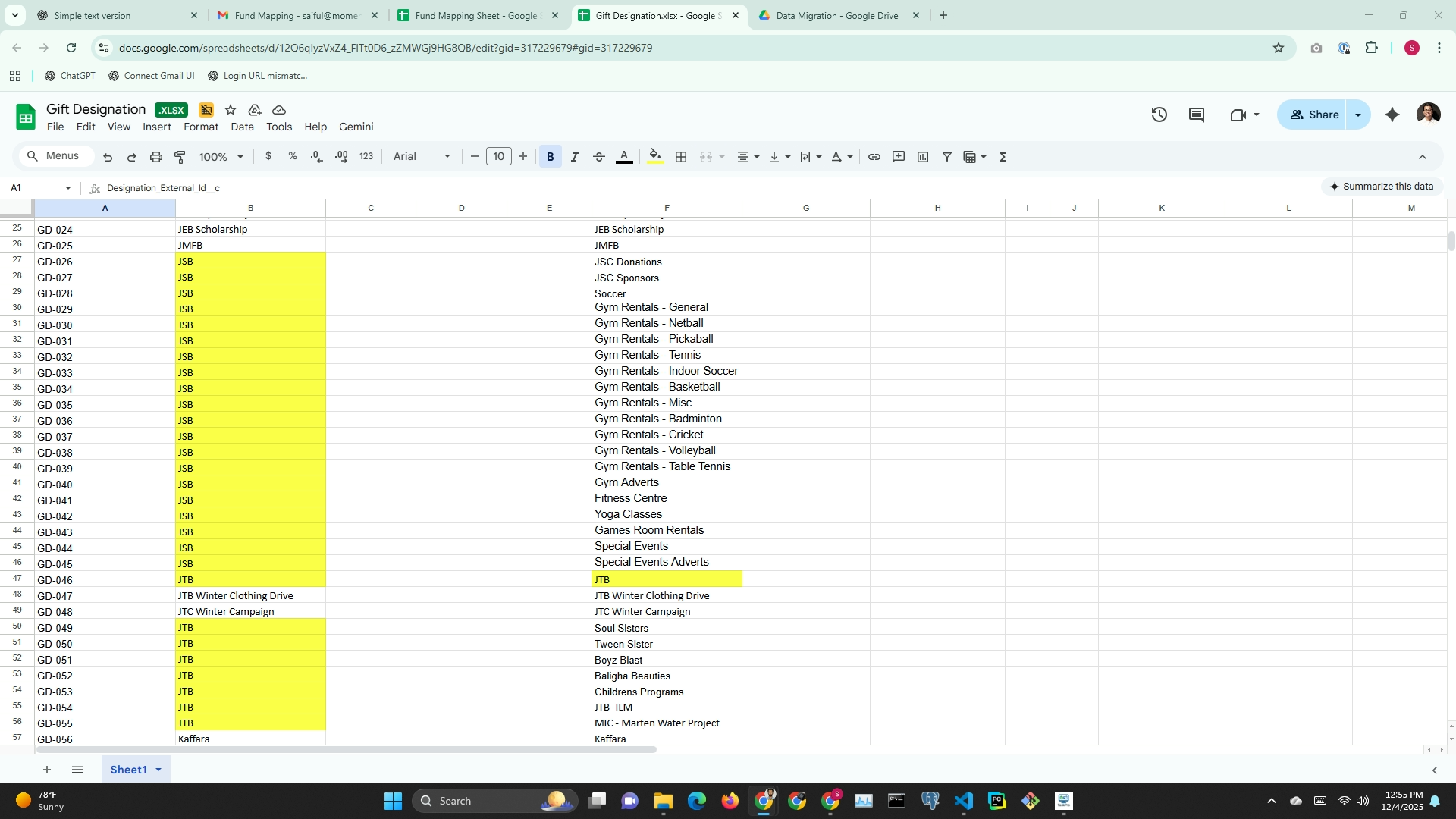This screenshot has height=819, width=1456.
Task: Toggle bold formatting
Action: 550,157
